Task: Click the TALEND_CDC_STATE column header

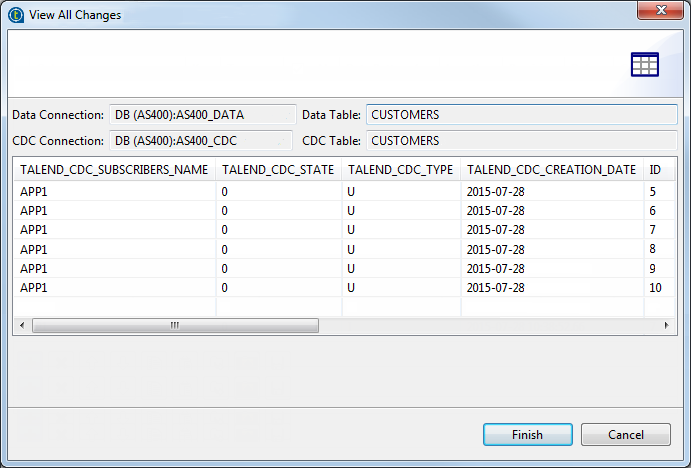Action: pos(278,170)
